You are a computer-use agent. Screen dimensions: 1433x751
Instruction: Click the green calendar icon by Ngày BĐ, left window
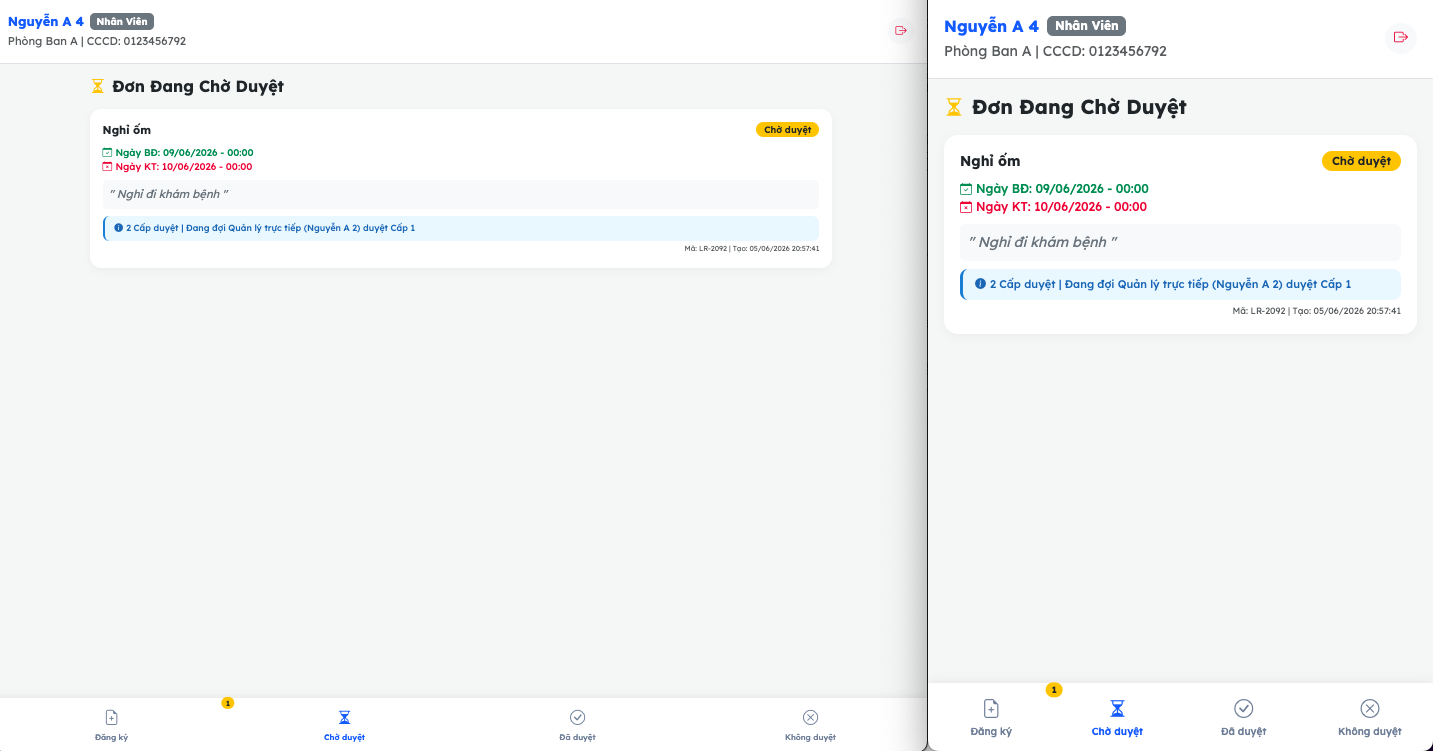pos(108,153)
